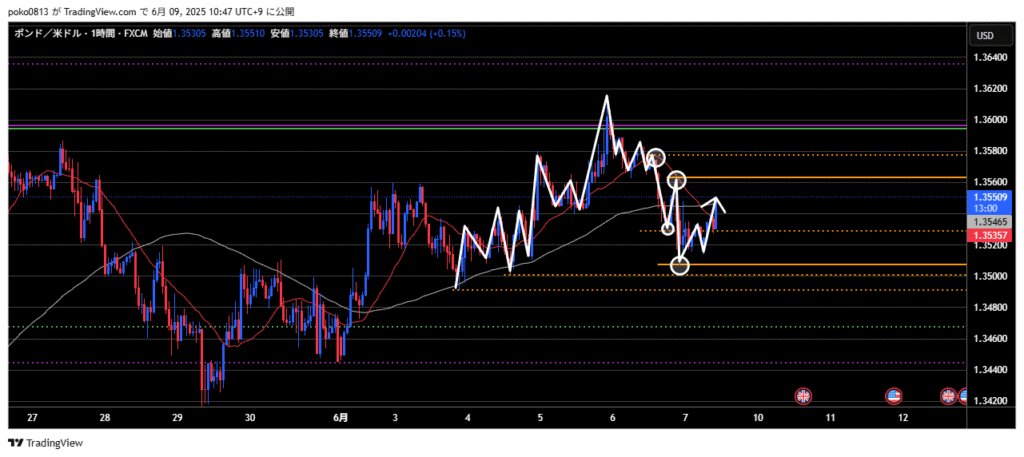Click the first UK flag event icon
1024x457 pixels.
click(802, 396)
